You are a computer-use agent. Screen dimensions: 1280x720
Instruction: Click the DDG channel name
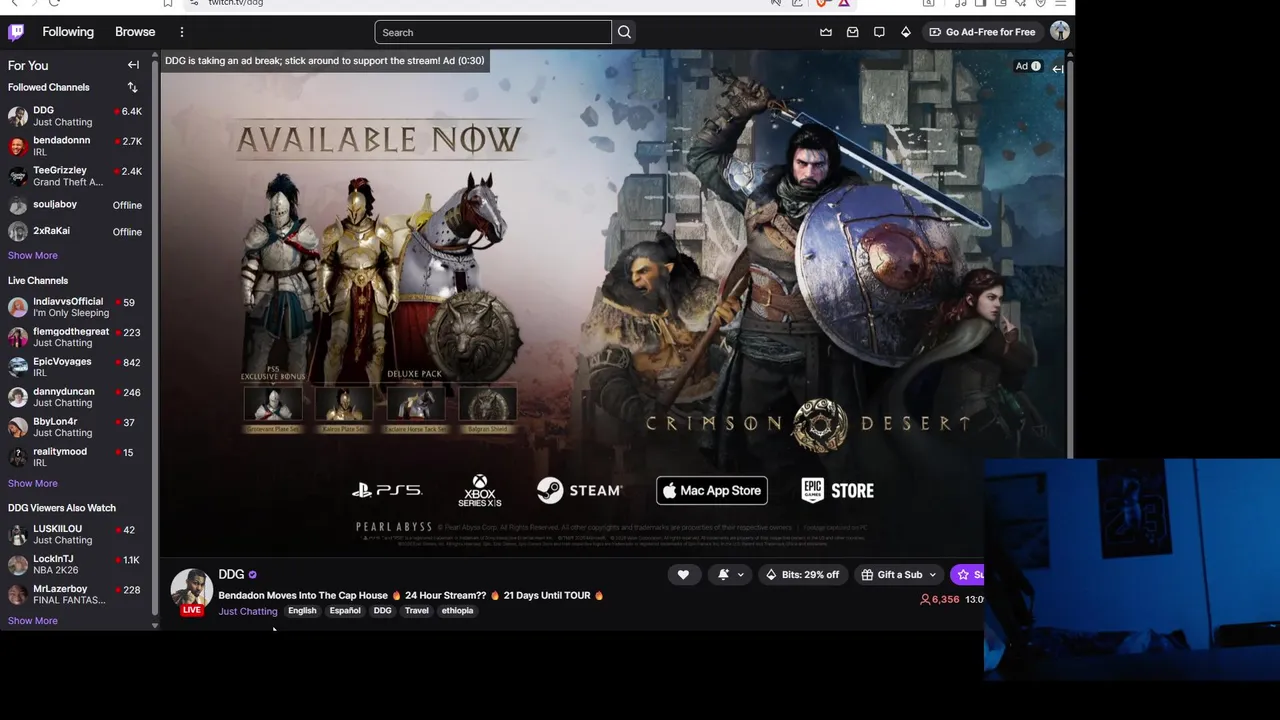pos(231,574)
